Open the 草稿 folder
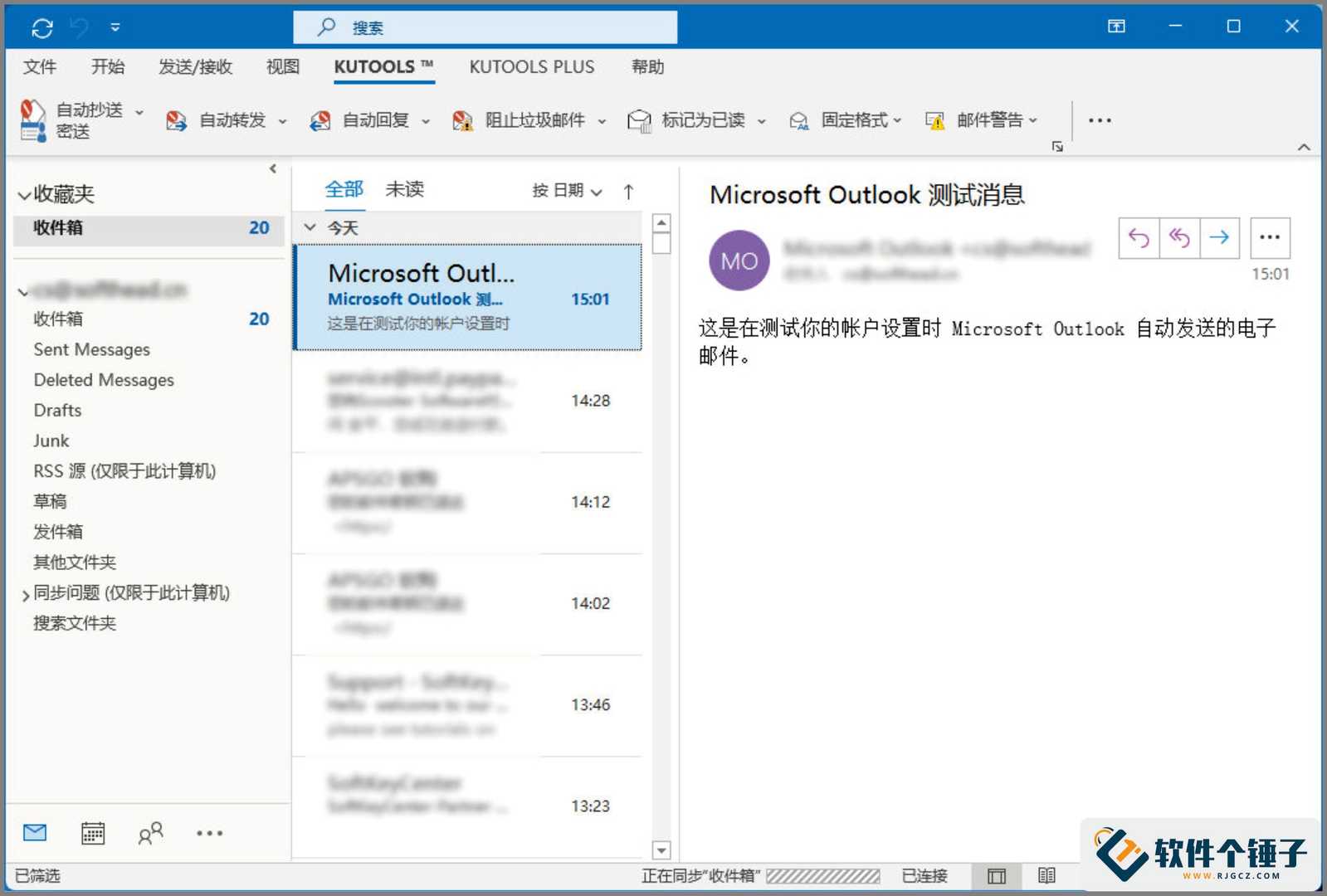The width and height of the screenshot is (1327, 896). pos(50,501)
